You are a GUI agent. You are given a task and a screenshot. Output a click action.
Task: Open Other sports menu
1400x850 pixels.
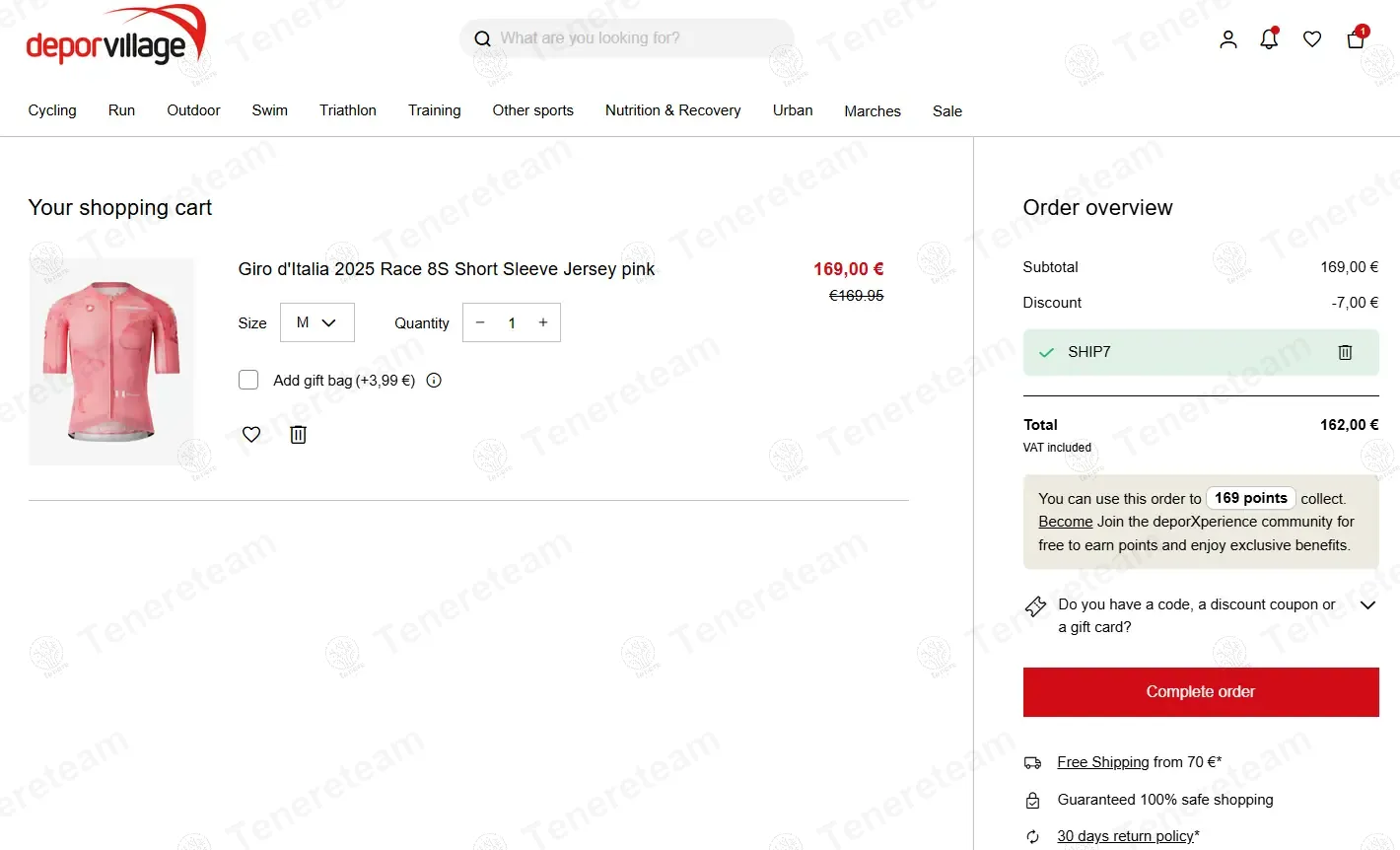coord(533,110)
